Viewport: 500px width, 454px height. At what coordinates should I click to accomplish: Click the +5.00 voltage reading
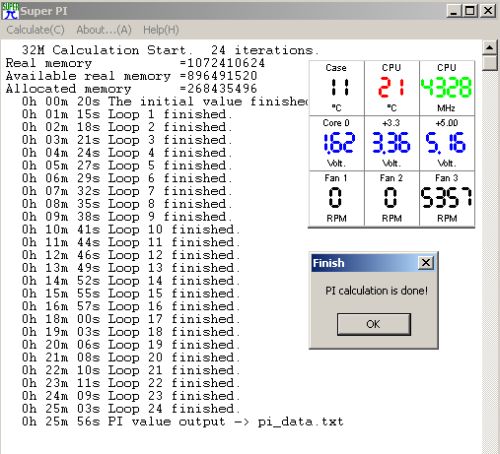pos(445,143)
